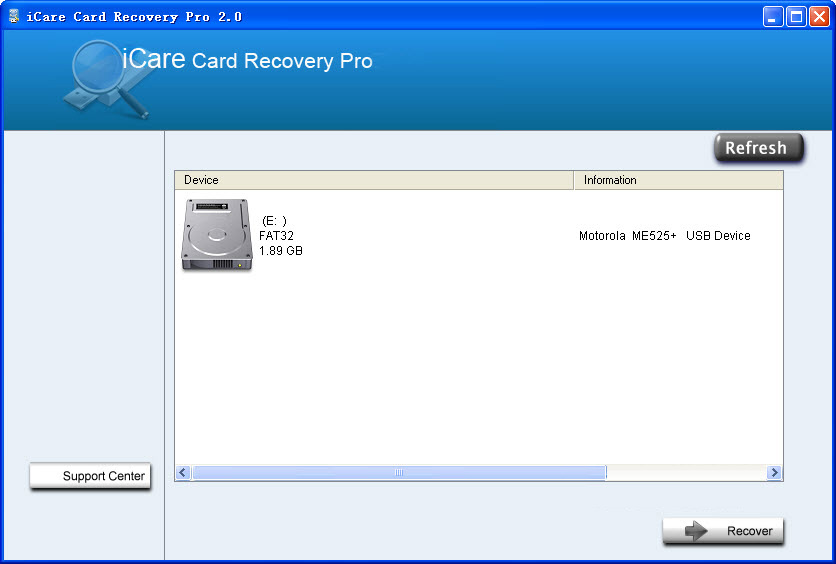Click the arrow icon on Recover button
This screenshot has width=836, height=564.
(x=696, y=532)
